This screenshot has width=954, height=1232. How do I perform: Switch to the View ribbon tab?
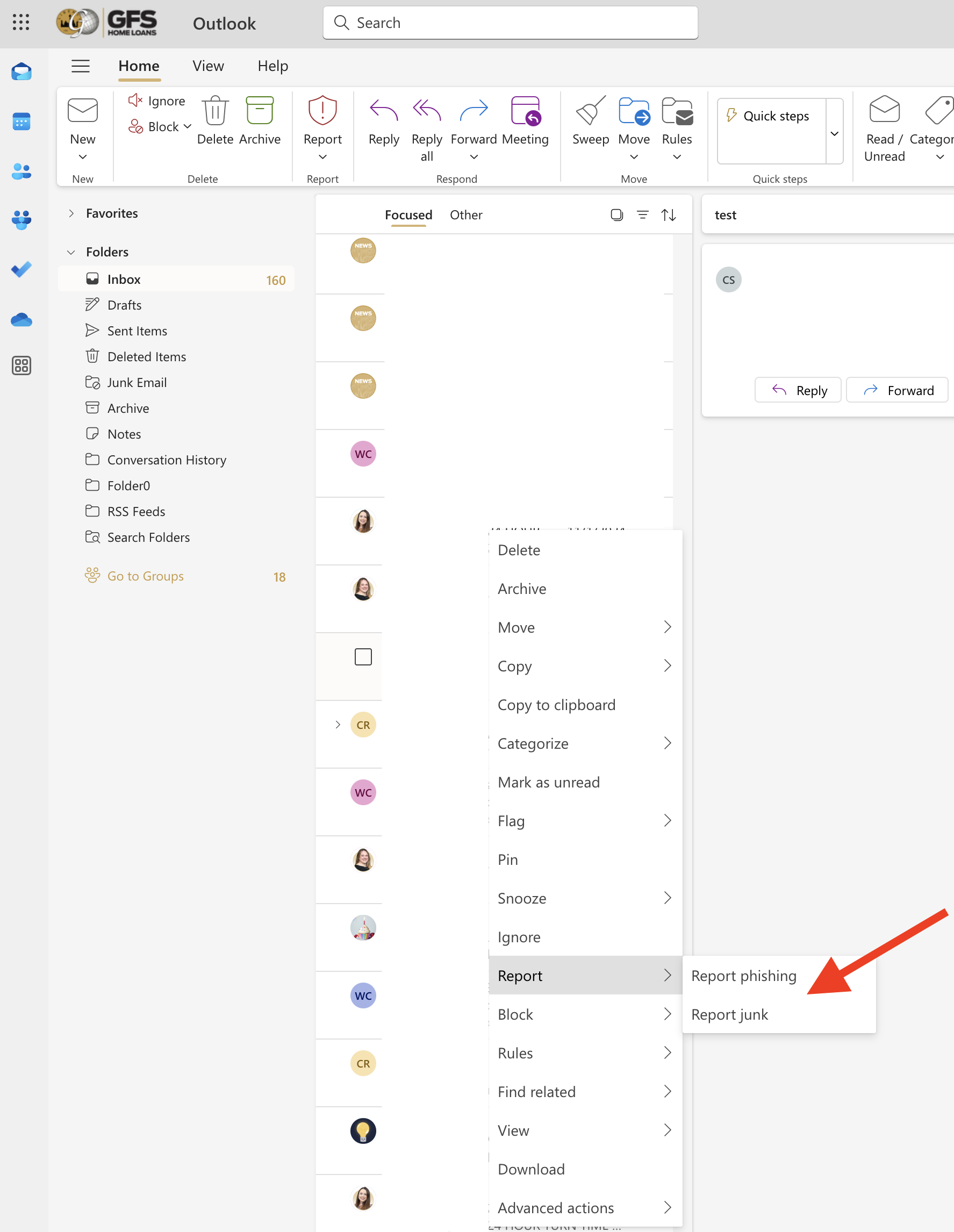click(207, 66)
